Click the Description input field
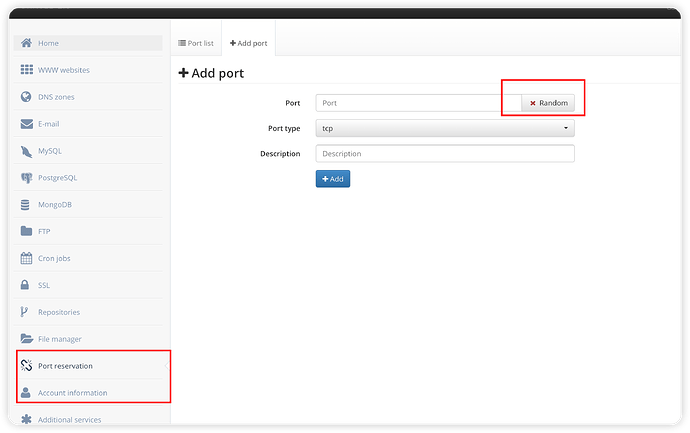 click(445, 154)
